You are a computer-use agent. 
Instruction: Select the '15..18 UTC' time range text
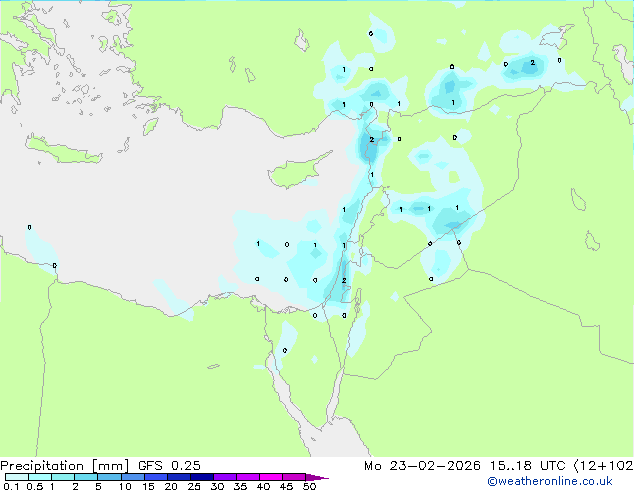coord(527,466)
